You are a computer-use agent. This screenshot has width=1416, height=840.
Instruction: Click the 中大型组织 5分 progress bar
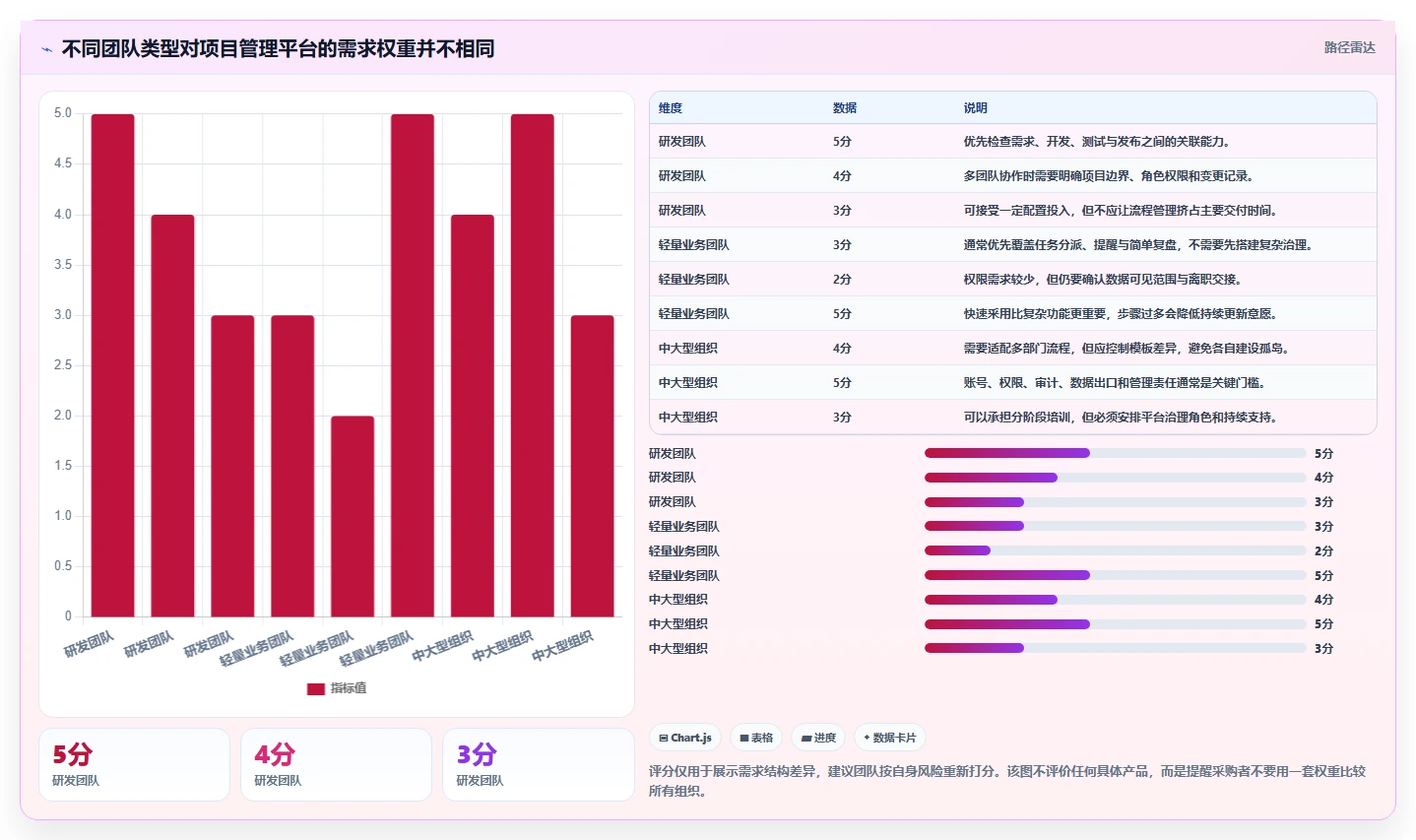pos(1116,624)
